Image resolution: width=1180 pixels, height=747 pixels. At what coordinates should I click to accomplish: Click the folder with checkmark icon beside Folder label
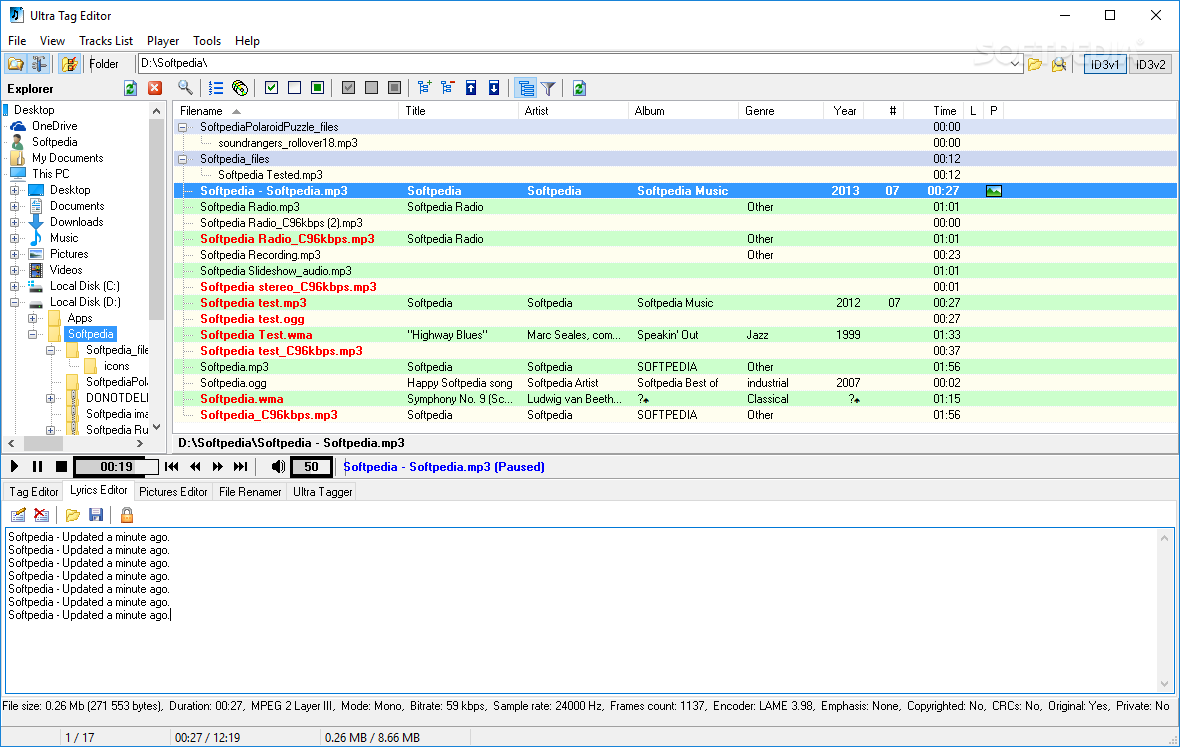click(69, 64)
